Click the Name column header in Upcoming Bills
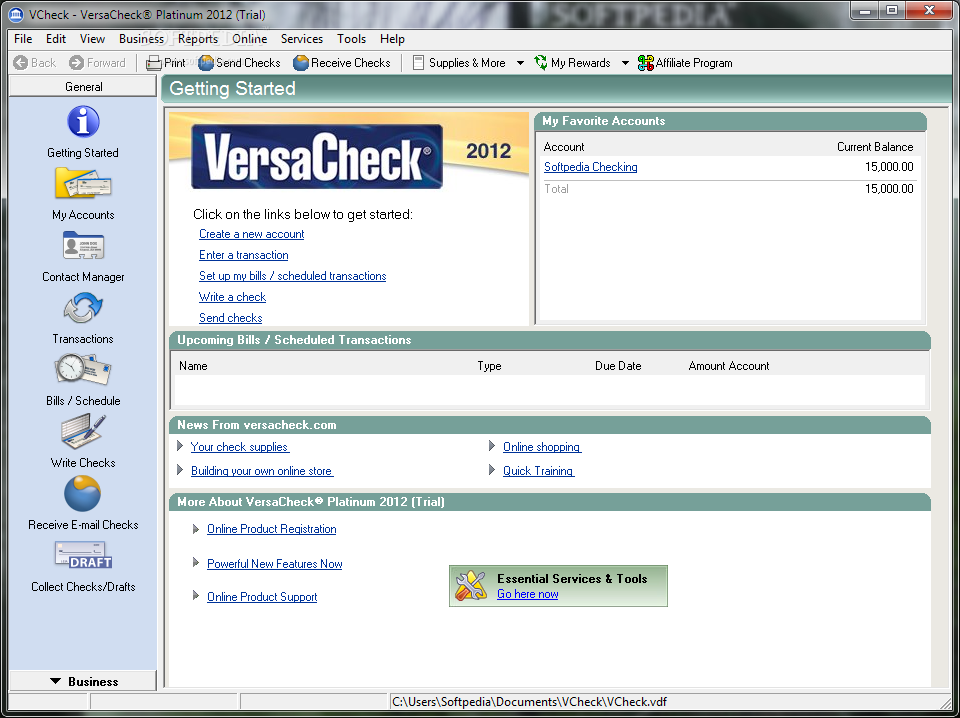The width and height of the screenshot is (960, 718). click(193, 365)
